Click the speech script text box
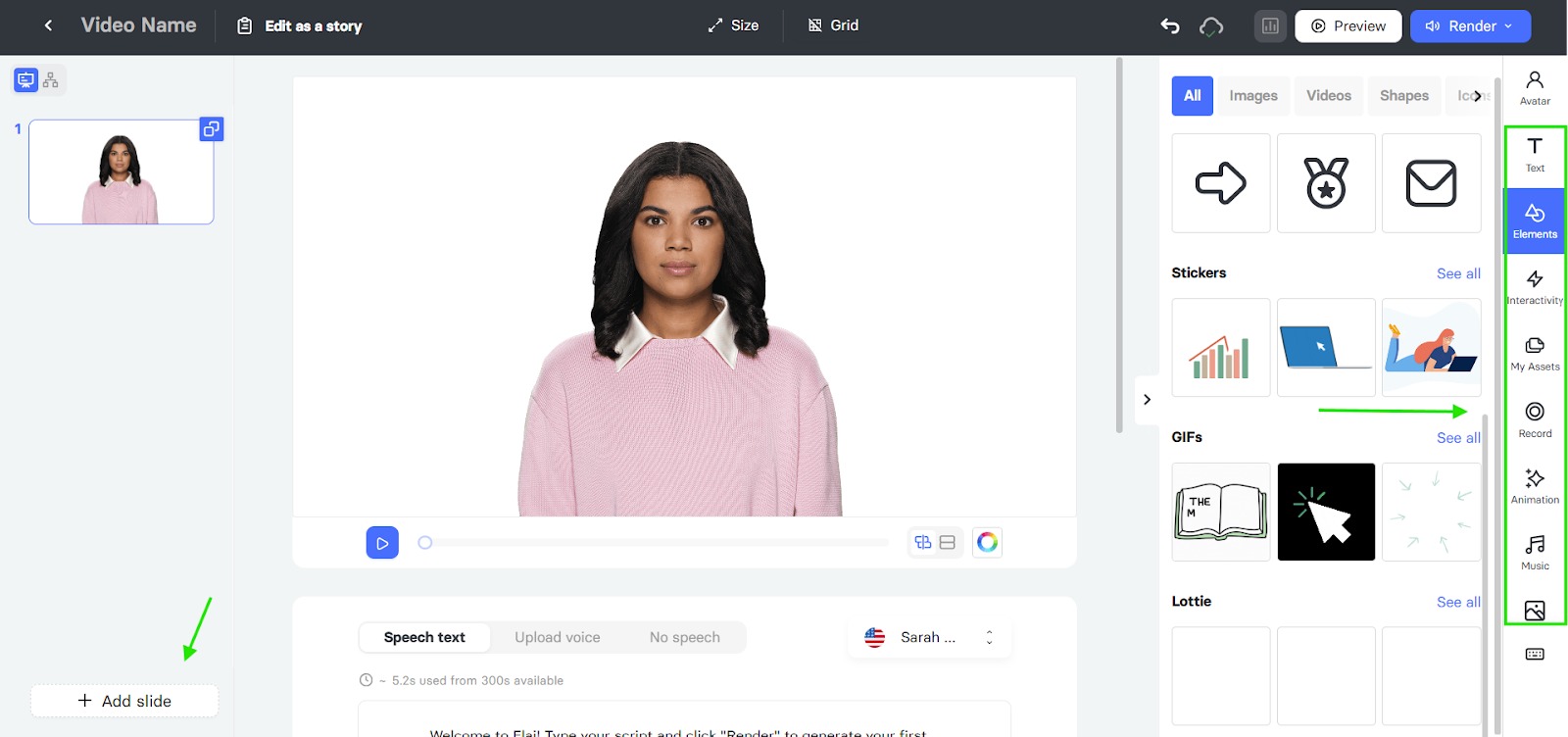The image size is (1568, 737). [x=684, y=720]
